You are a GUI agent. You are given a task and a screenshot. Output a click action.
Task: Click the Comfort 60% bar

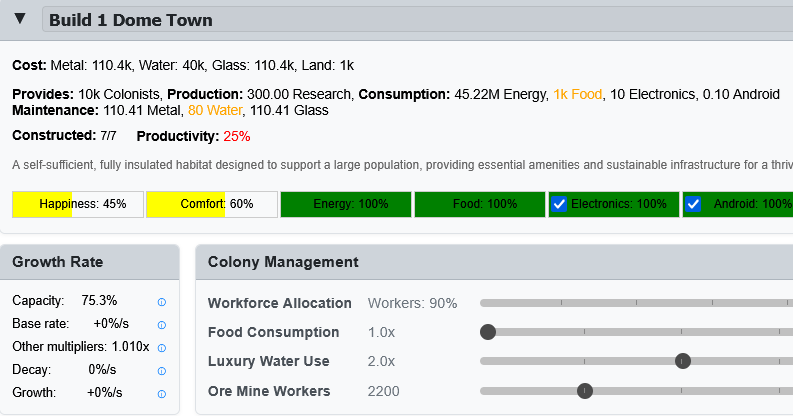212,204
